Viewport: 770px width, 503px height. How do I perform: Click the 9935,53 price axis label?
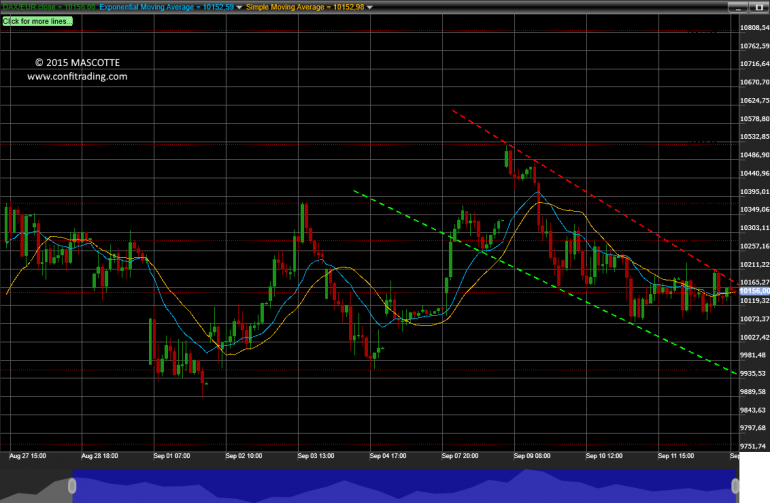tap(753, 373)
